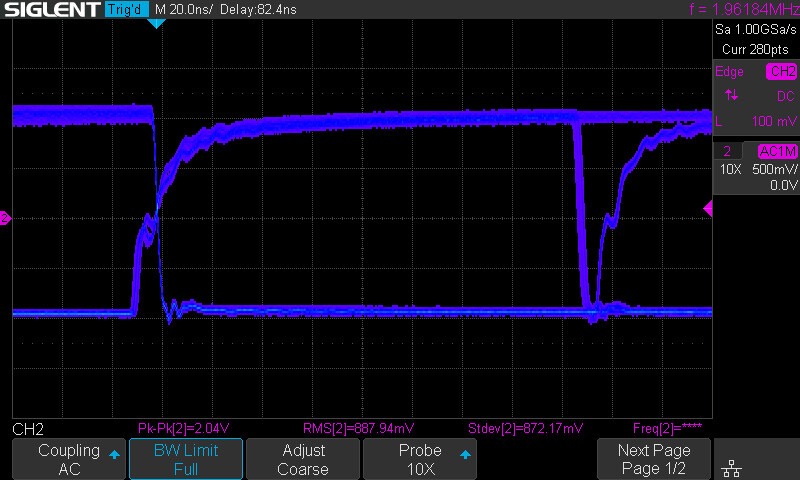Click the Freq[2]=**** measurement
The image size is (800, 480).
[x=667, y=428]
